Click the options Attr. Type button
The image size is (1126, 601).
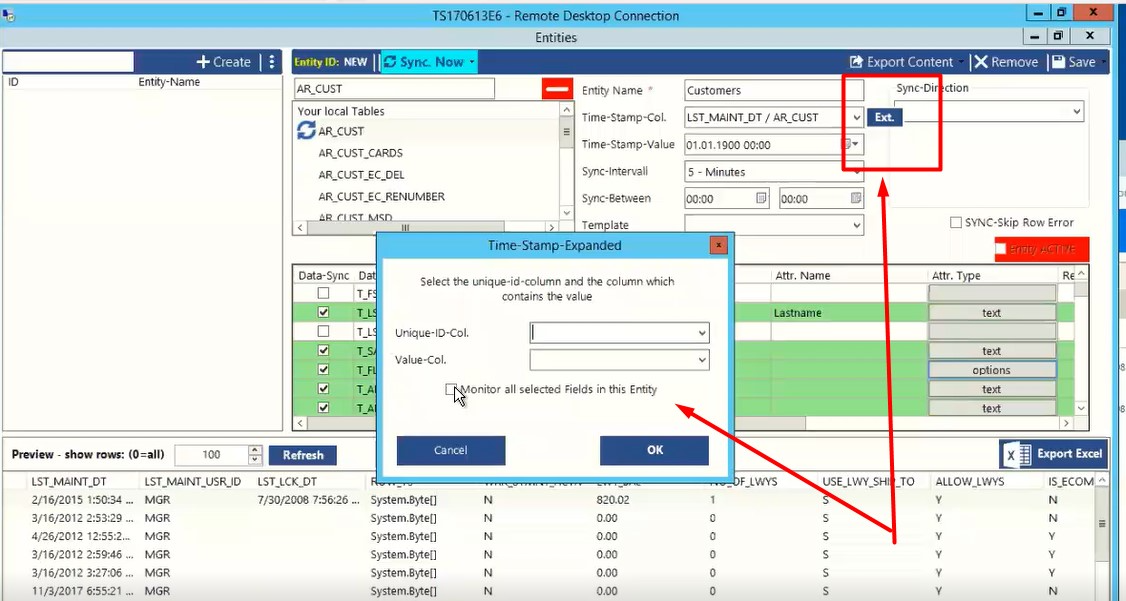[x=992, y=370]
